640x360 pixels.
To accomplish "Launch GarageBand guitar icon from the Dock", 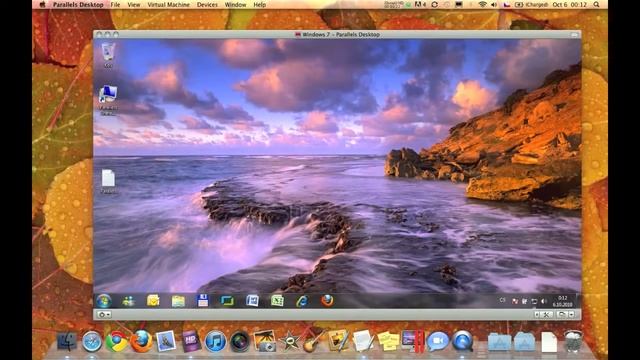I will pos(313,341).
